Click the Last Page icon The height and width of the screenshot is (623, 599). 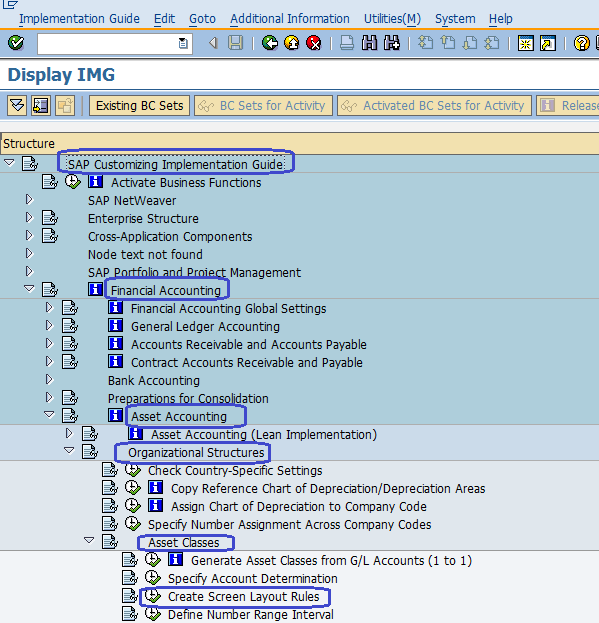click(x=492, y=43)
